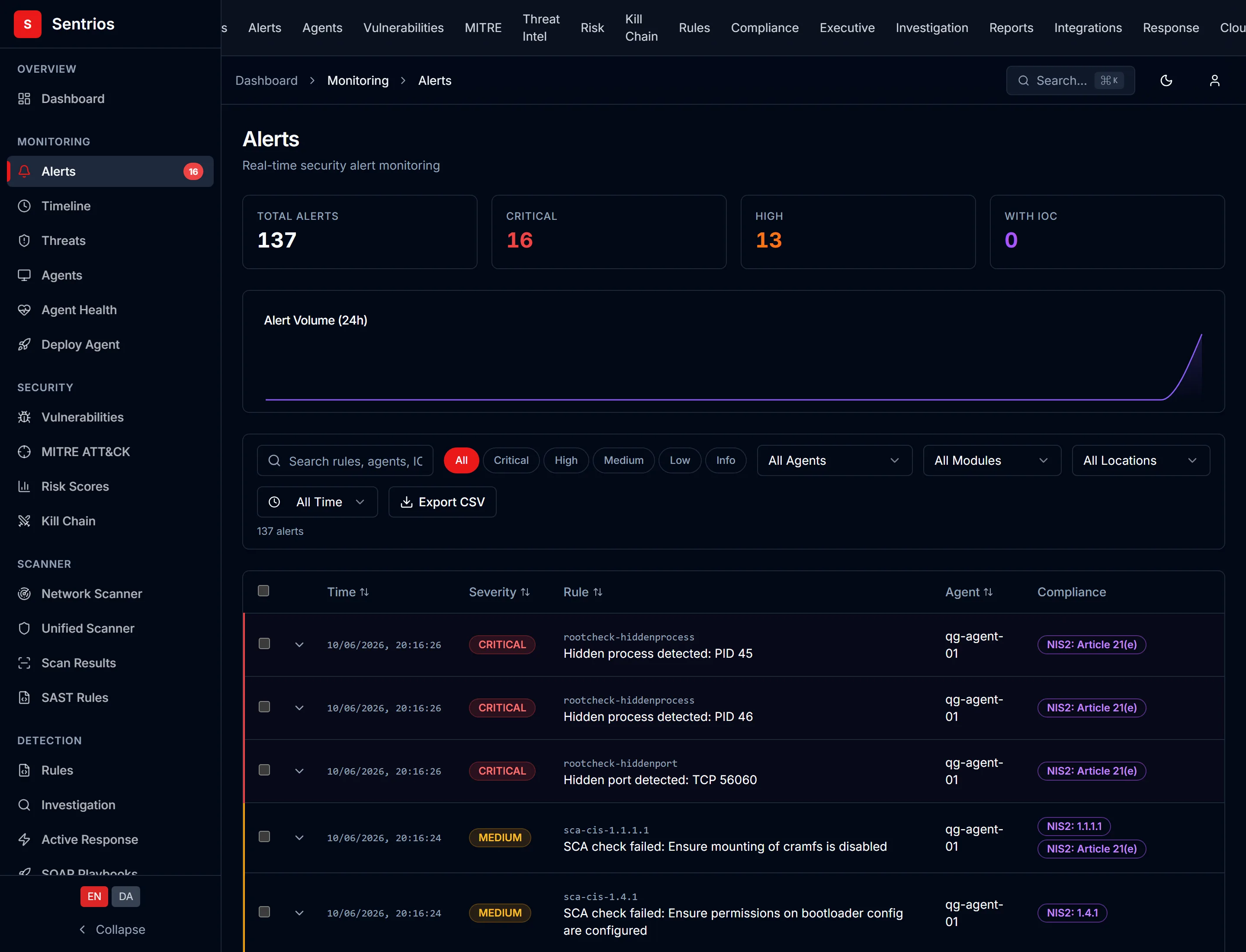Click Severity column sort arrows
1246x952 pixels.
(x=525, y=592)
